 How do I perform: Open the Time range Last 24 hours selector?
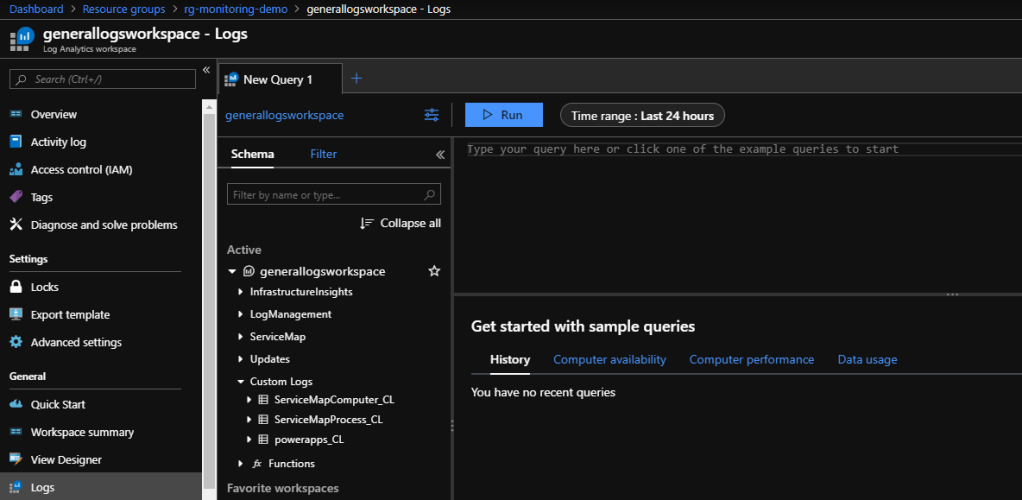[x=642, y=116]
